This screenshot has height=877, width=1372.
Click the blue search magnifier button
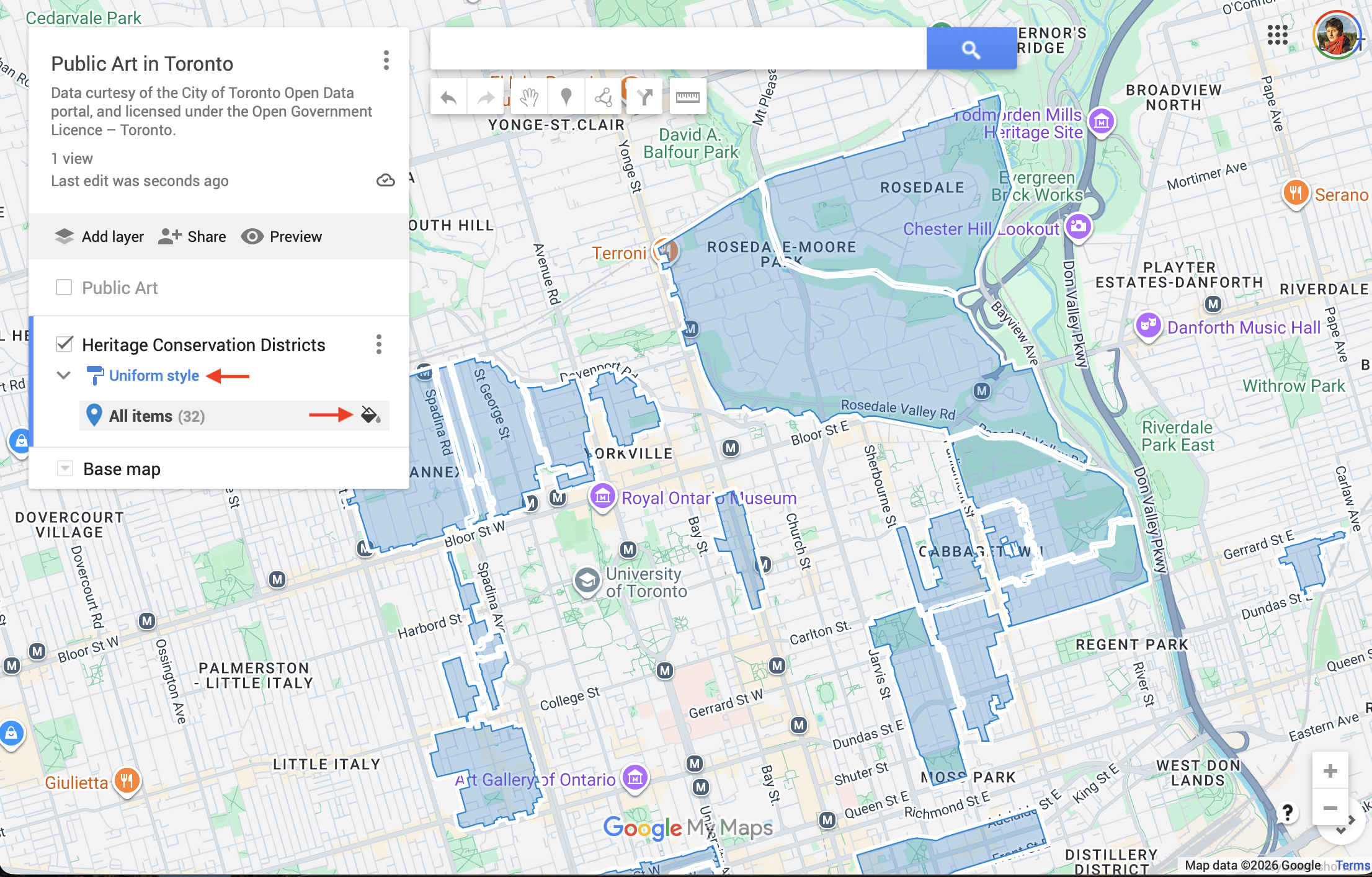(x=971, y=49)
